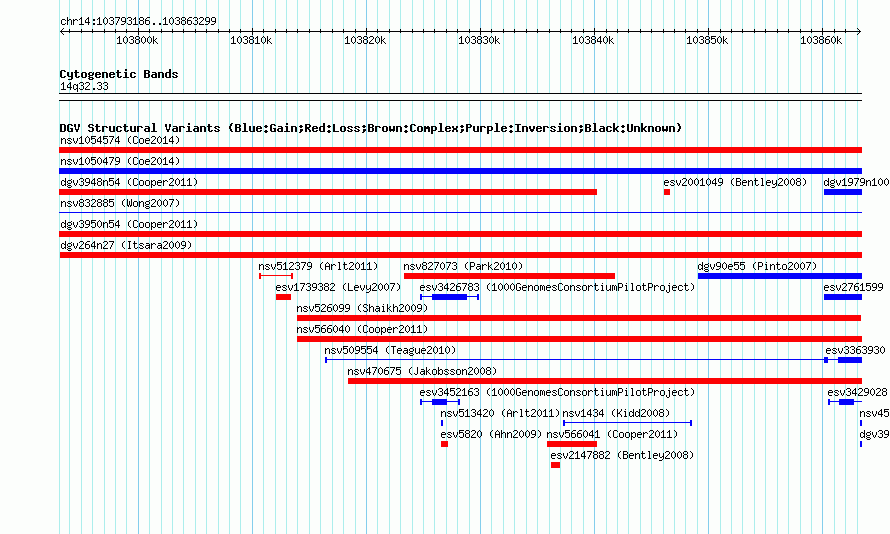Open the esv3452163 1000Genomes label
This screenshot has width=890, height=534.
(557, 392)
